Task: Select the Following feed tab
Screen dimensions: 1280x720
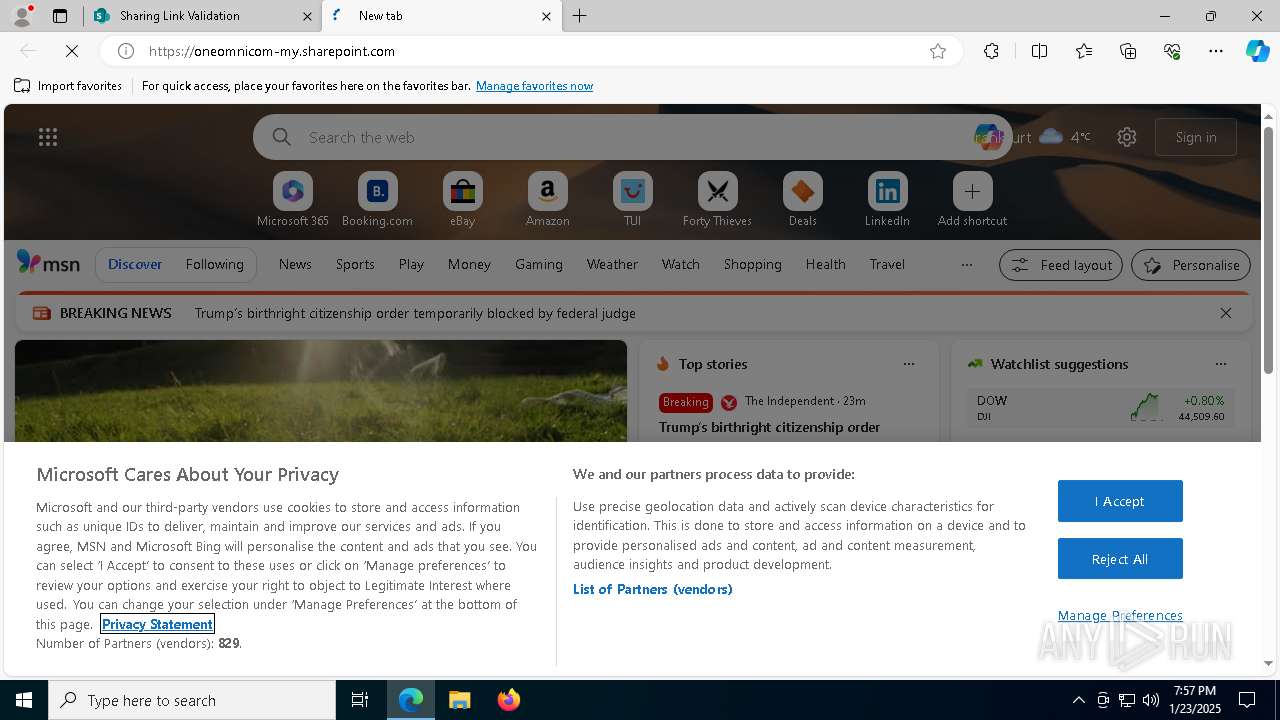Action: point(215,264)
